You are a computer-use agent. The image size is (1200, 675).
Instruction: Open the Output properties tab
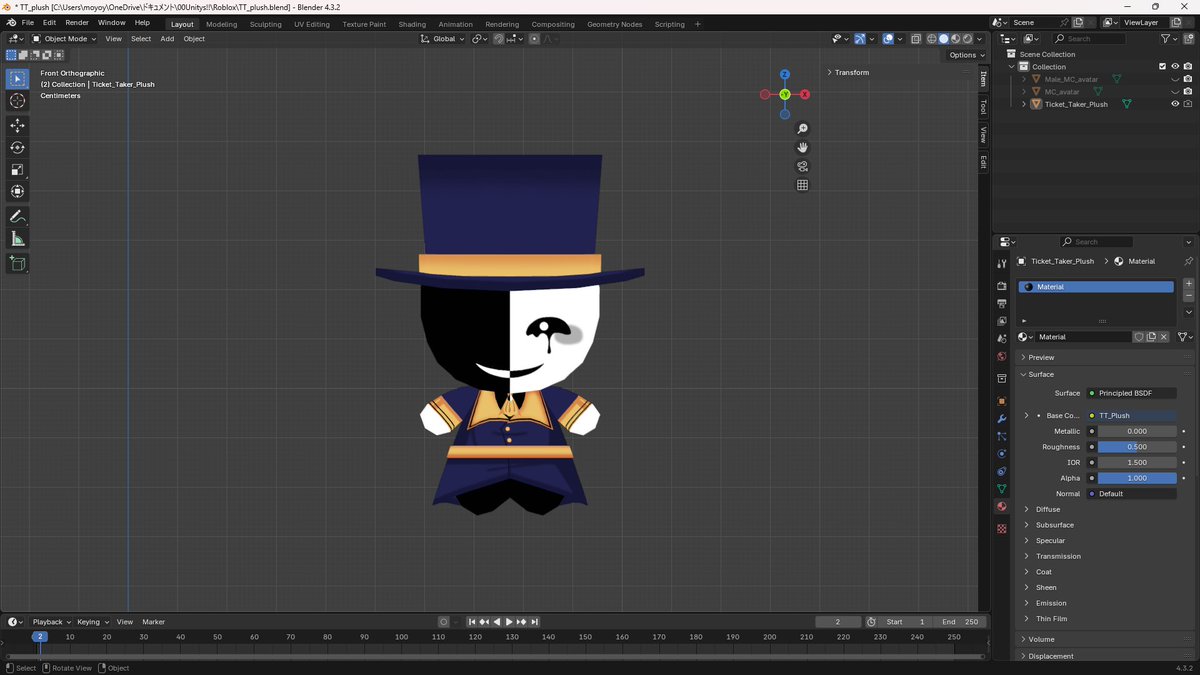point(1002,303)
